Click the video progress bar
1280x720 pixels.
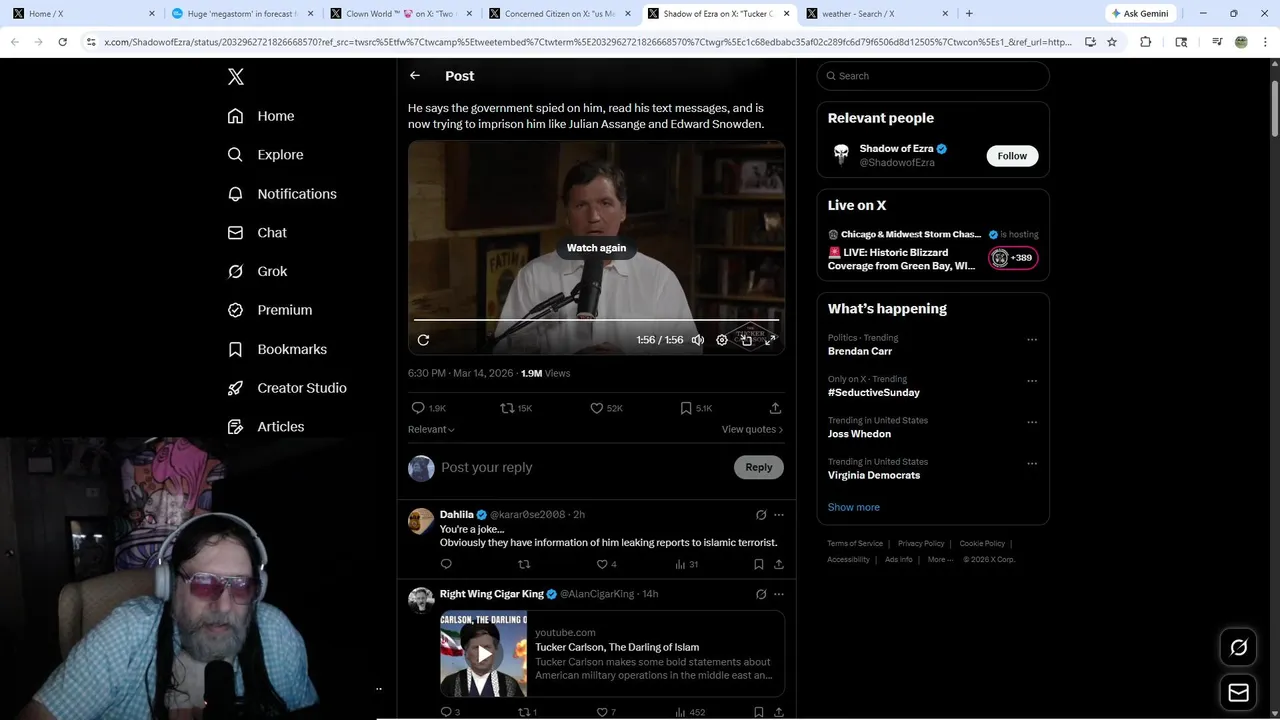point(596,320)
